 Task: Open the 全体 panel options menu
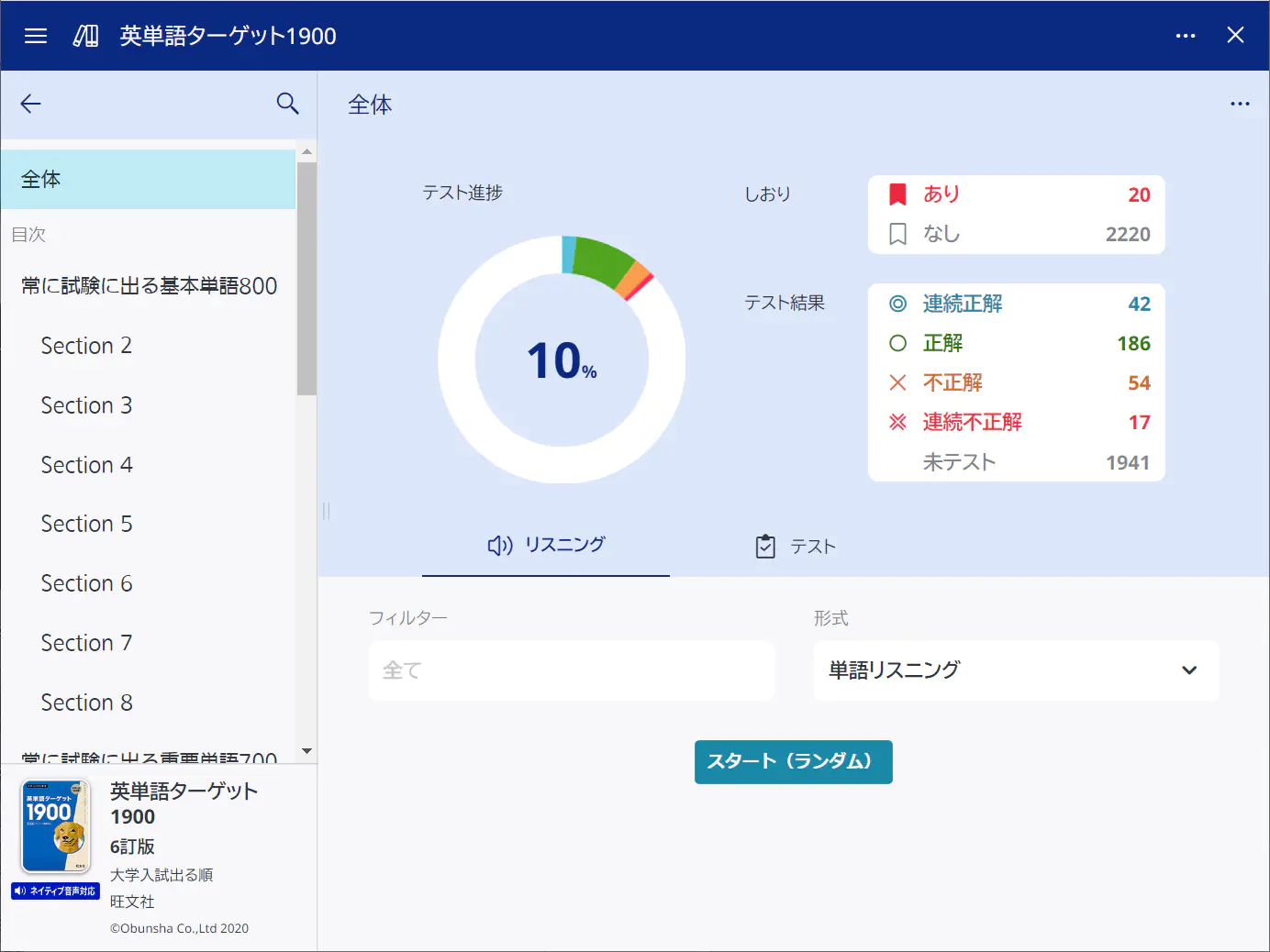tap(1240, 104)
